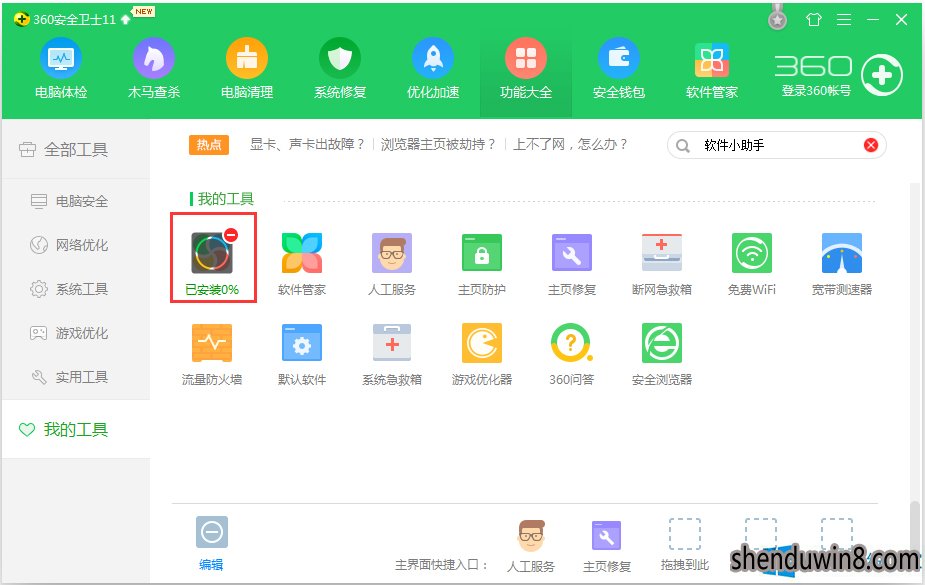Select 实用工具 category in sidebar
Image resolution: width=925 pixels, height=585 pixels.
(76, 377)
